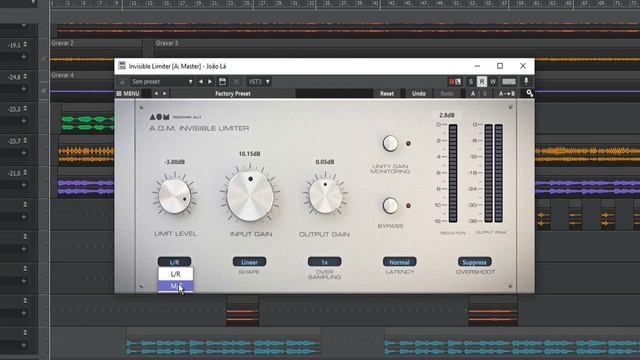
Task: Toggle the S button in plugin header
Action: pos(471,82)
